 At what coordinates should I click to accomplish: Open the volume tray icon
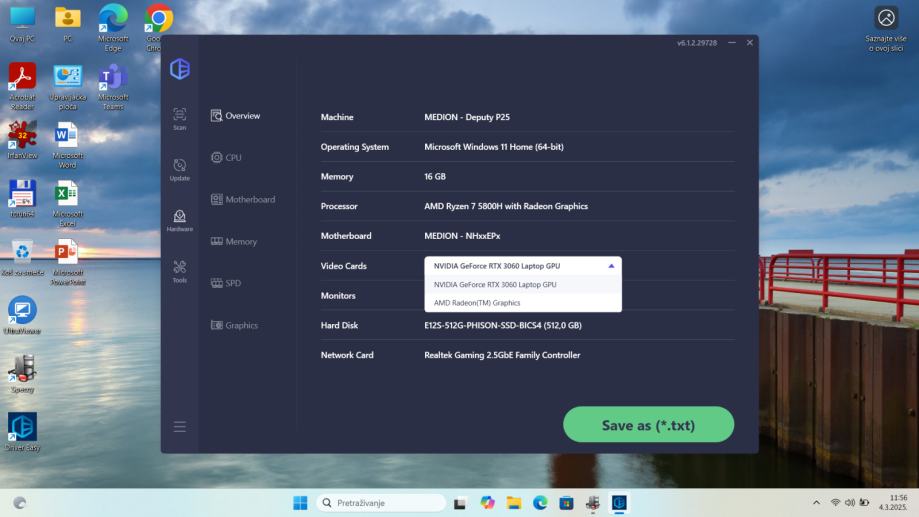coord(849,502)
